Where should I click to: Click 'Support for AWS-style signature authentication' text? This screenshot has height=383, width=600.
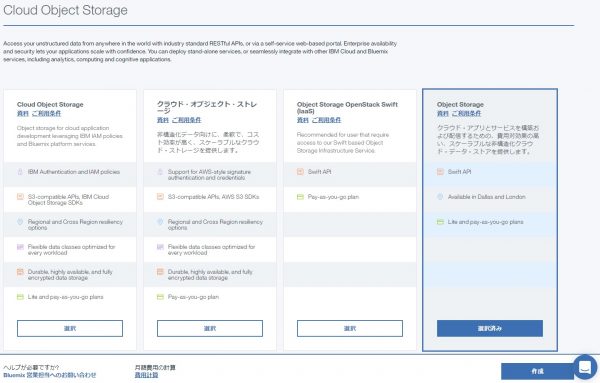(x=209, y=175)
